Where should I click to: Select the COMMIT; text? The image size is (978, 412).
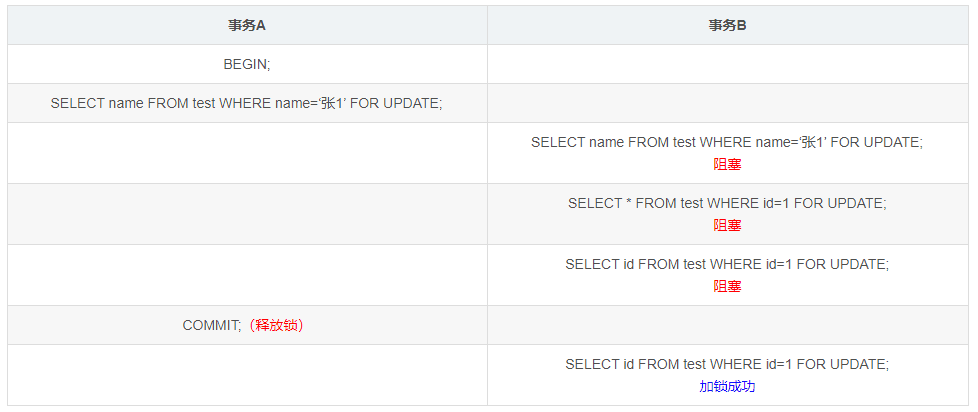(212, 325)
